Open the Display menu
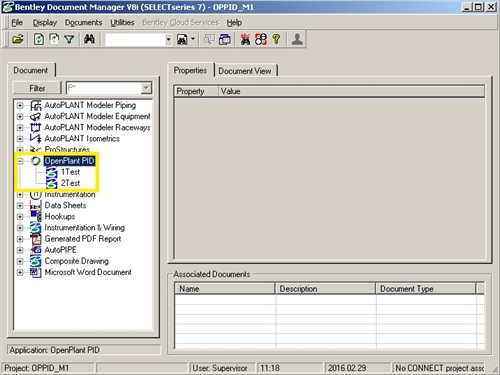The width and height of the screenshot is (500, 375). click(45, 23)
